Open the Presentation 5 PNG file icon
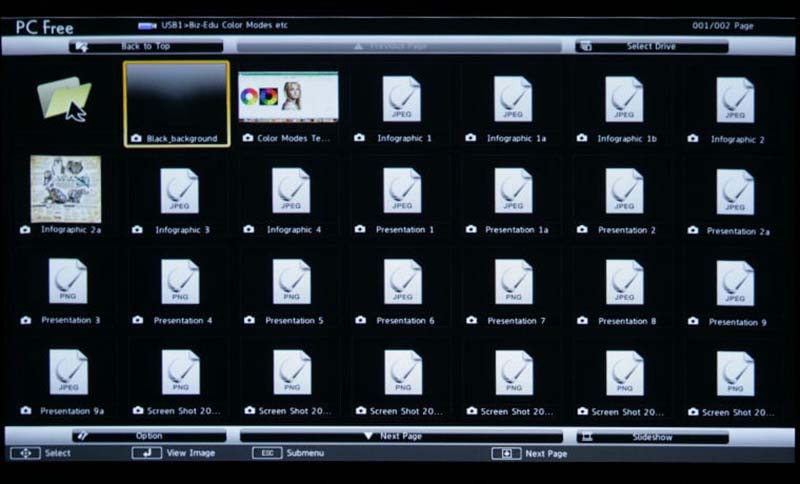The height and width of the screenshot is (484, 800). tap(291, 282)
